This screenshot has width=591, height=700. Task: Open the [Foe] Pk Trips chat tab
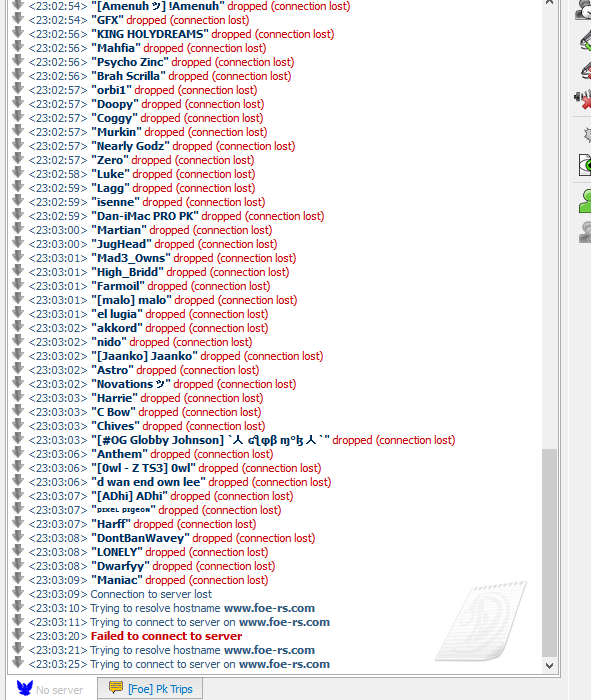click(x=150, y=689)
